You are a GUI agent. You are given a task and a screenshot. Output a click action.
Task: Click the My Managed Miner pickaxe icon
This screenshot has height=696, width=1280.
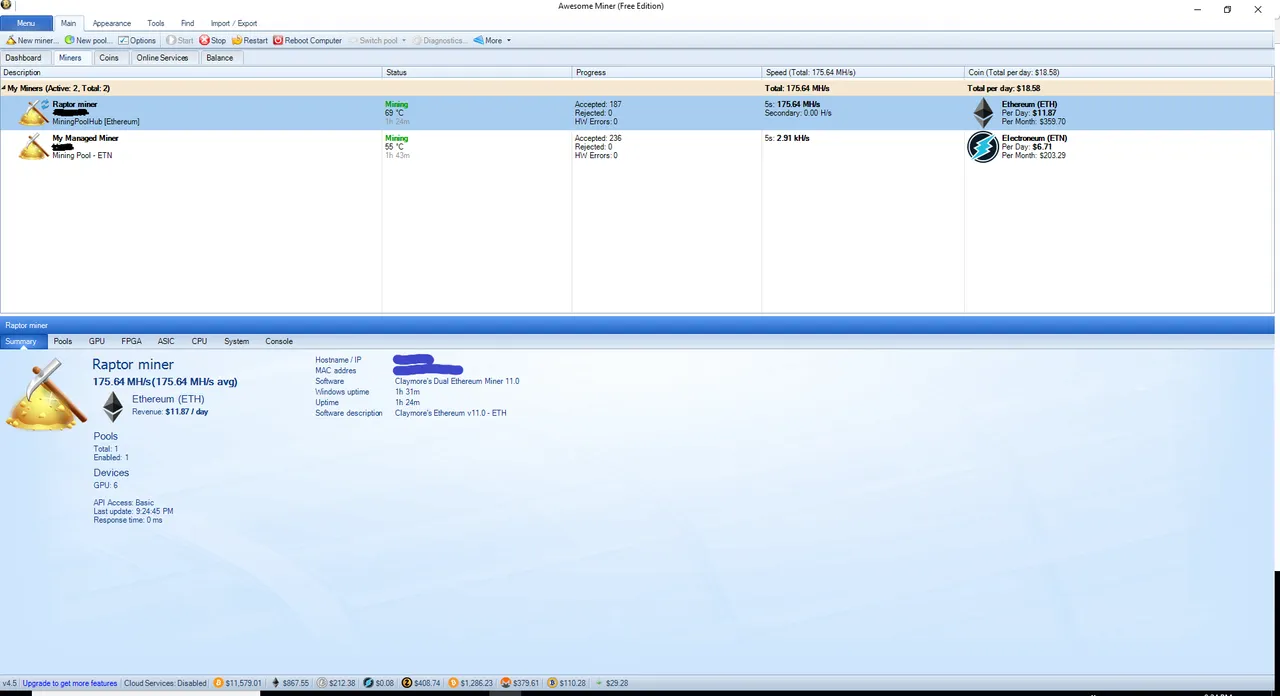point(34,147)
